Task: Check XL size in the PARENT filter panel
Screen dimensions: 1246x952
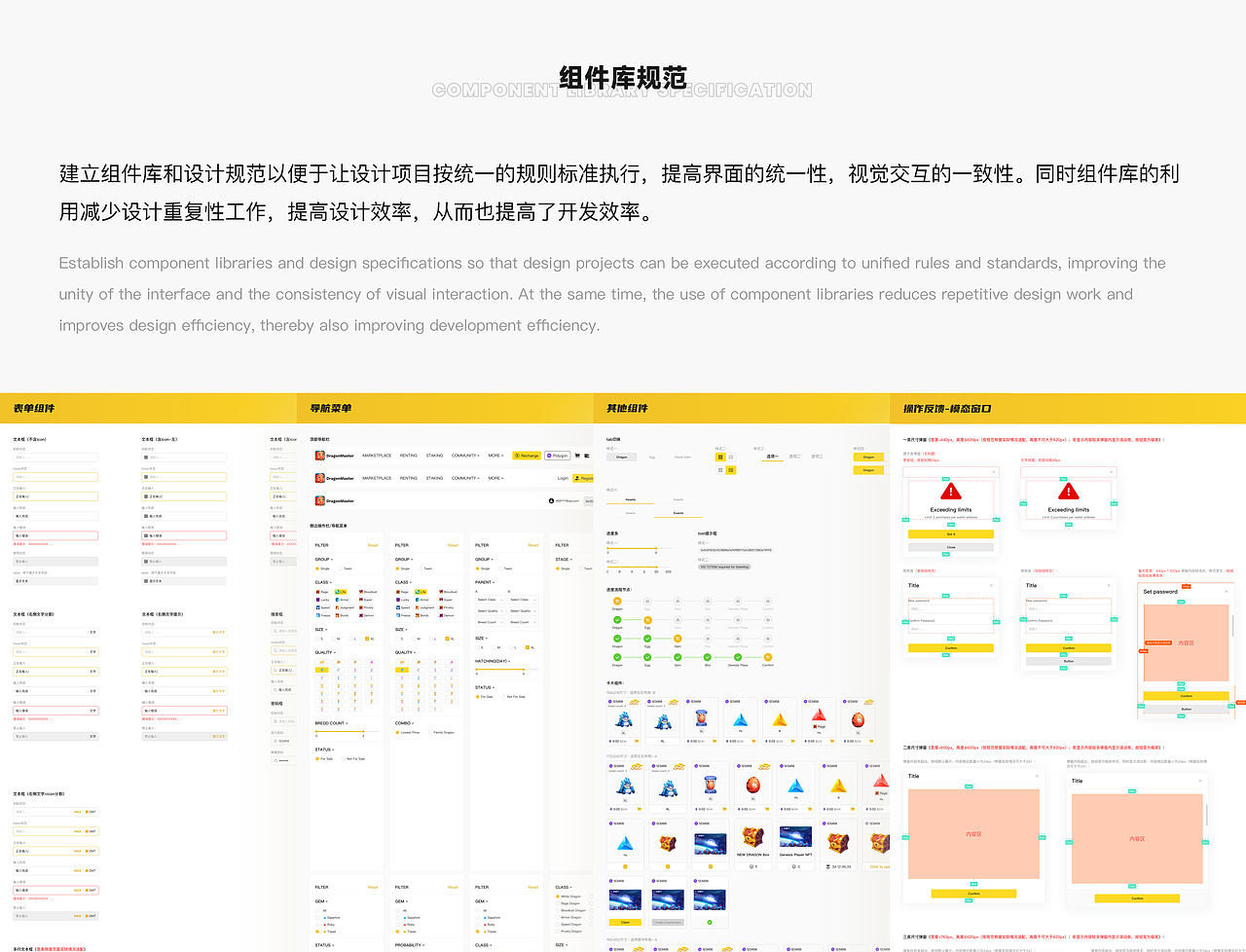Action: tap(528, 647)
